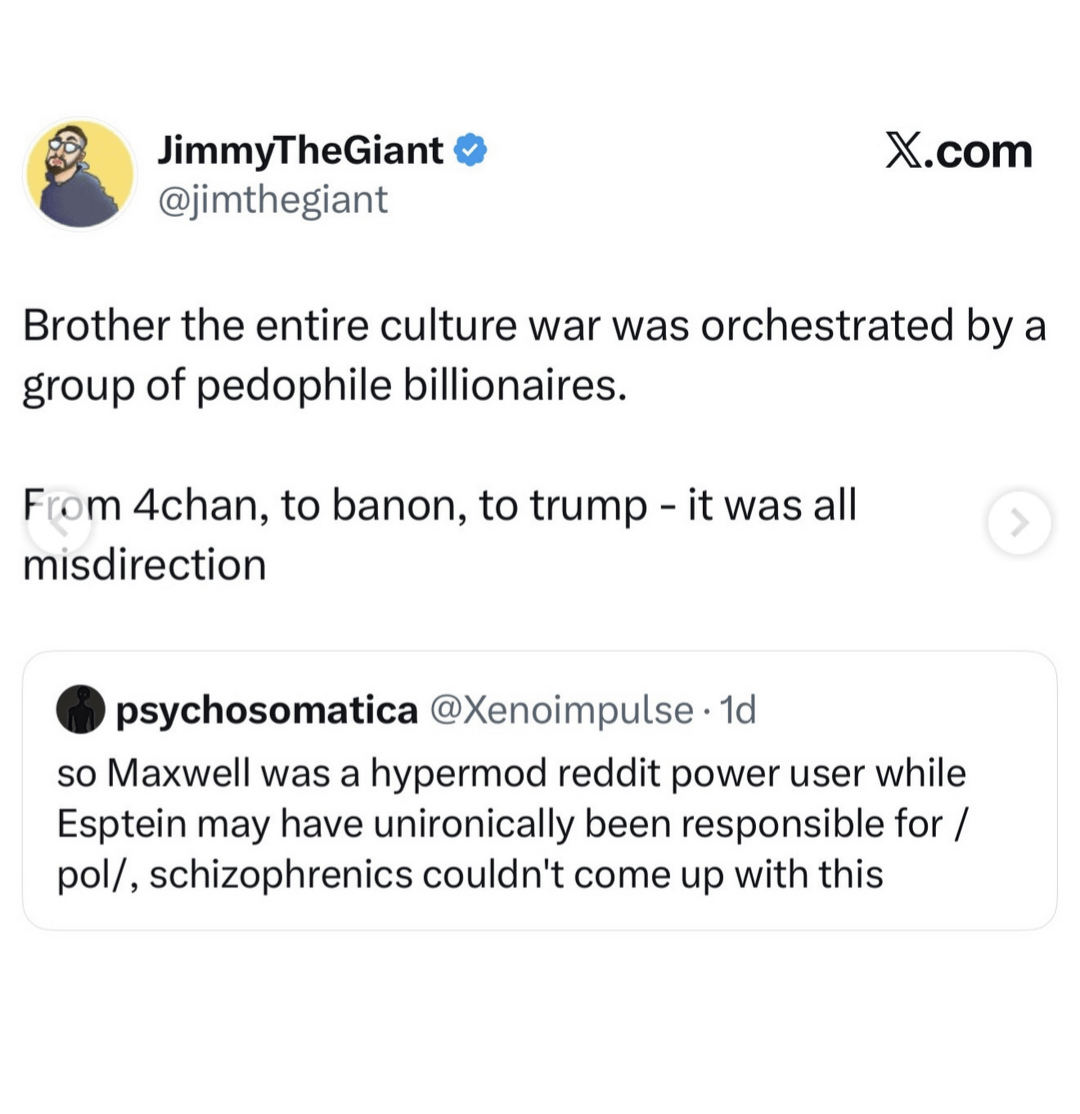Image resolution: width=1080 pixels, height=1114 pixels.
Task: Click the word "Esptein" in quoted post
Action: 117,825
